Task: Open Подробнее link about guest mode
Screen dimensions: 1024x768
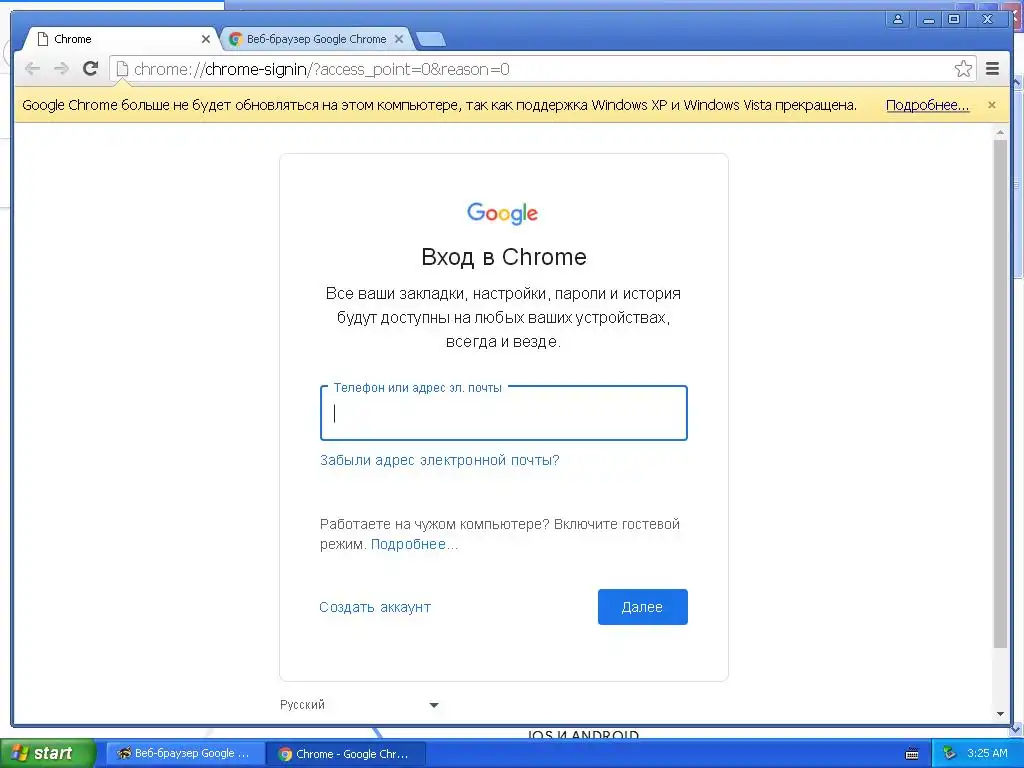Action: (414, 544)
